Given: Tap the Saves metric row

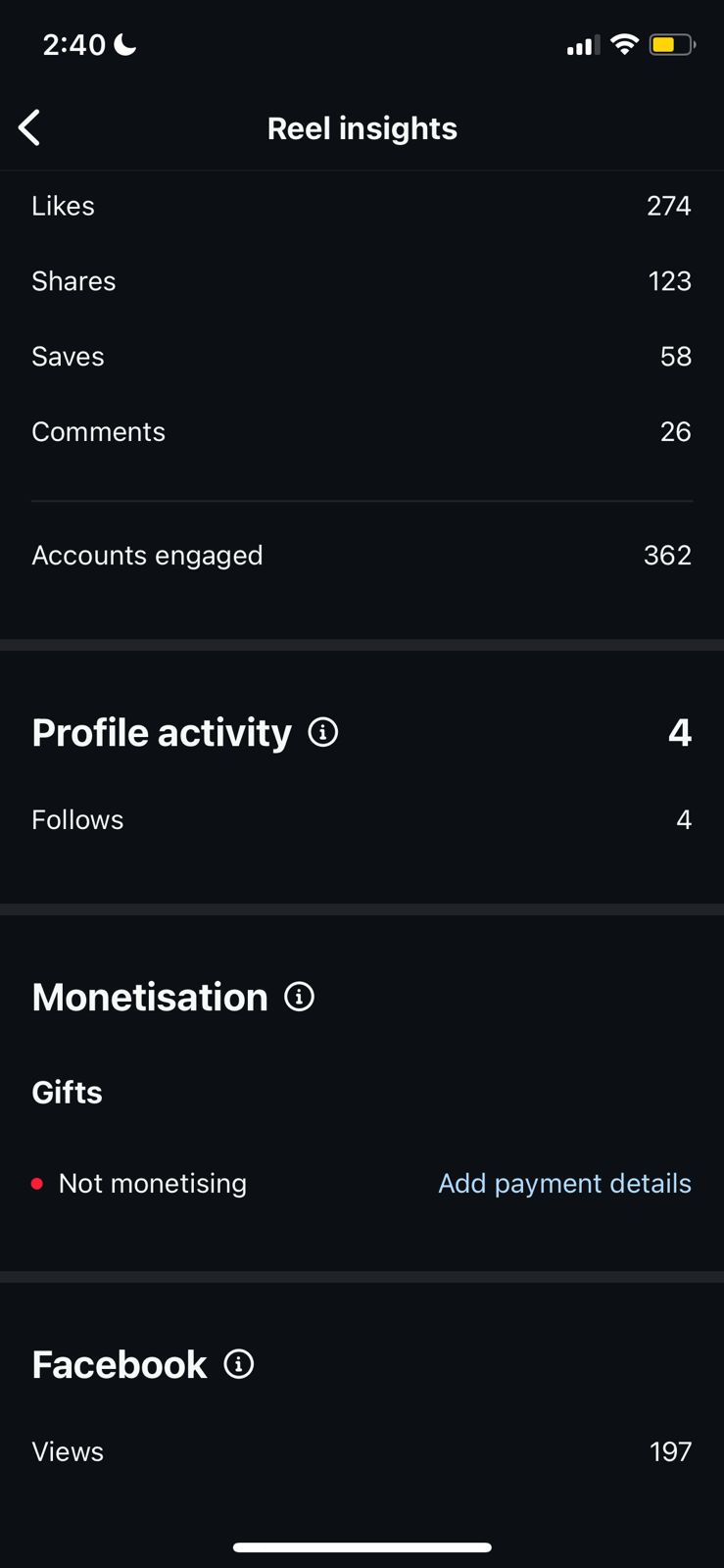Looking at the screenshot, I should [x=361, y=357].
